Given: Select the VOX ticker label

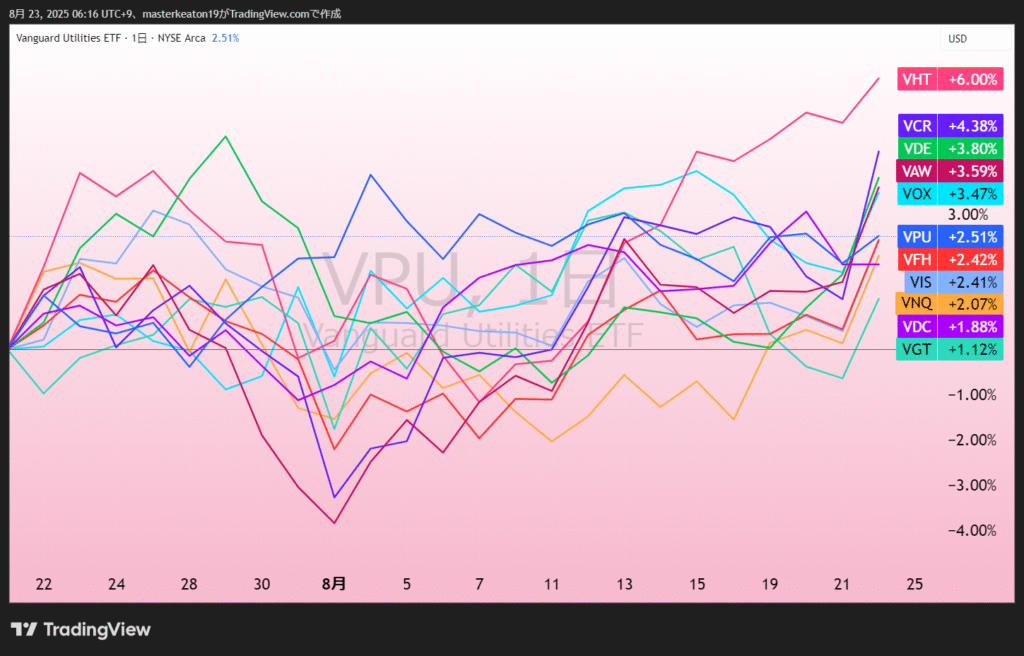Looking at the screenshot, I should pos(917,193).
